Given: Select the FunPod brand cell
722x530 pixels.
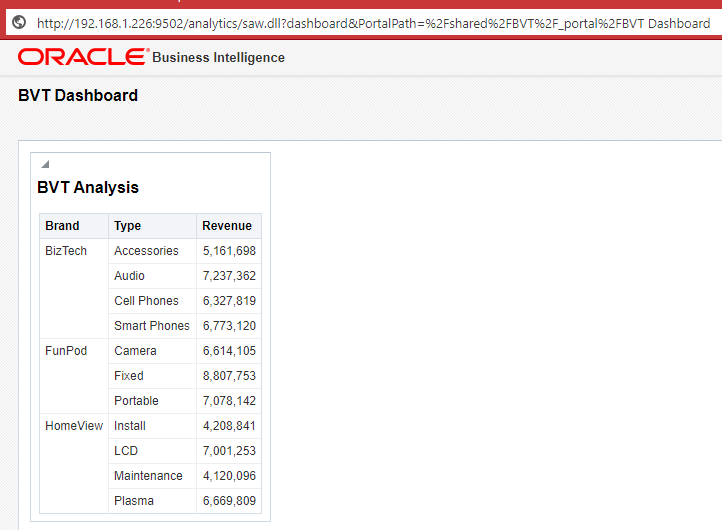Looking at the screenshot, I should coord(74,376).
